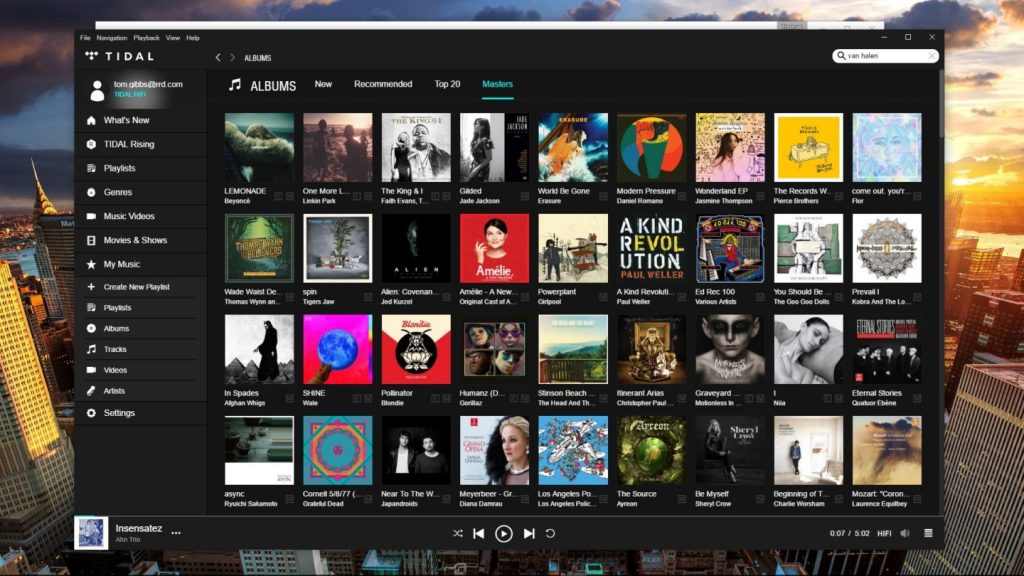The width and height of the screenshot is (1024, 576).
Task: Open The Source album by Ayreon
Action: click(x=651, y=451)
